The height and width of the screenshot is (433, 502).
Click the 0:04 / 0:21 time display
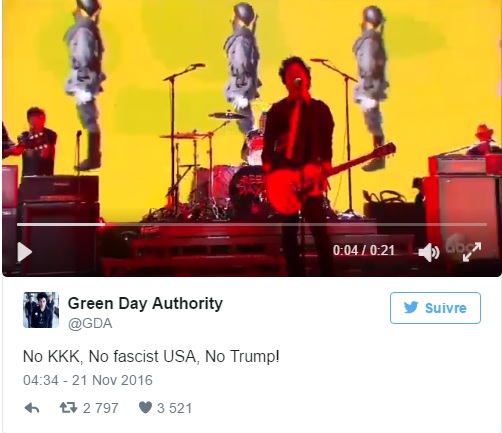pyautogui.click(x=364, y=250)
